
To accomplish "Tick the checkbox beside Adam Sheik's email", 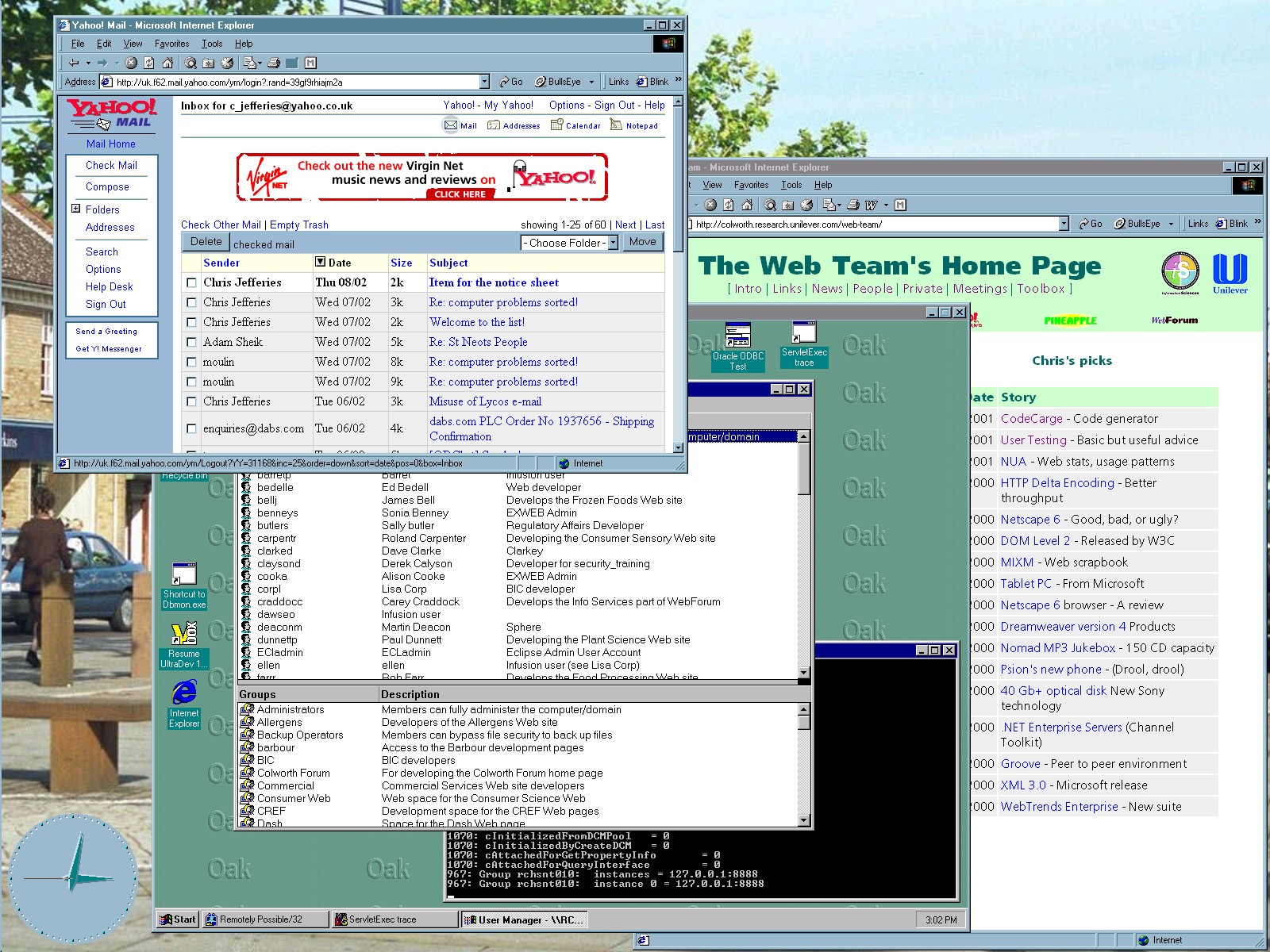I will [x=191, y=342].
